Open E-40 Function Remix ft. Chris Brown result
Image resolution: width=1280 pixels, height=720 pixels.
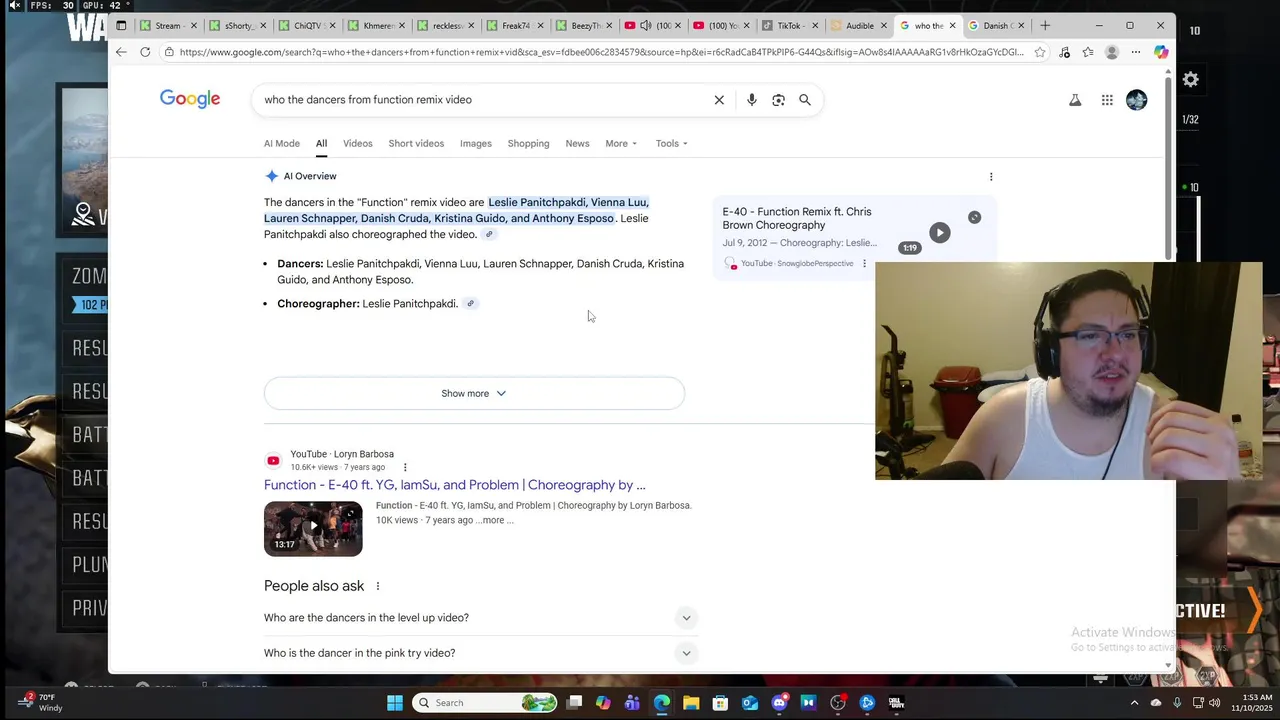tap(796, 218)
